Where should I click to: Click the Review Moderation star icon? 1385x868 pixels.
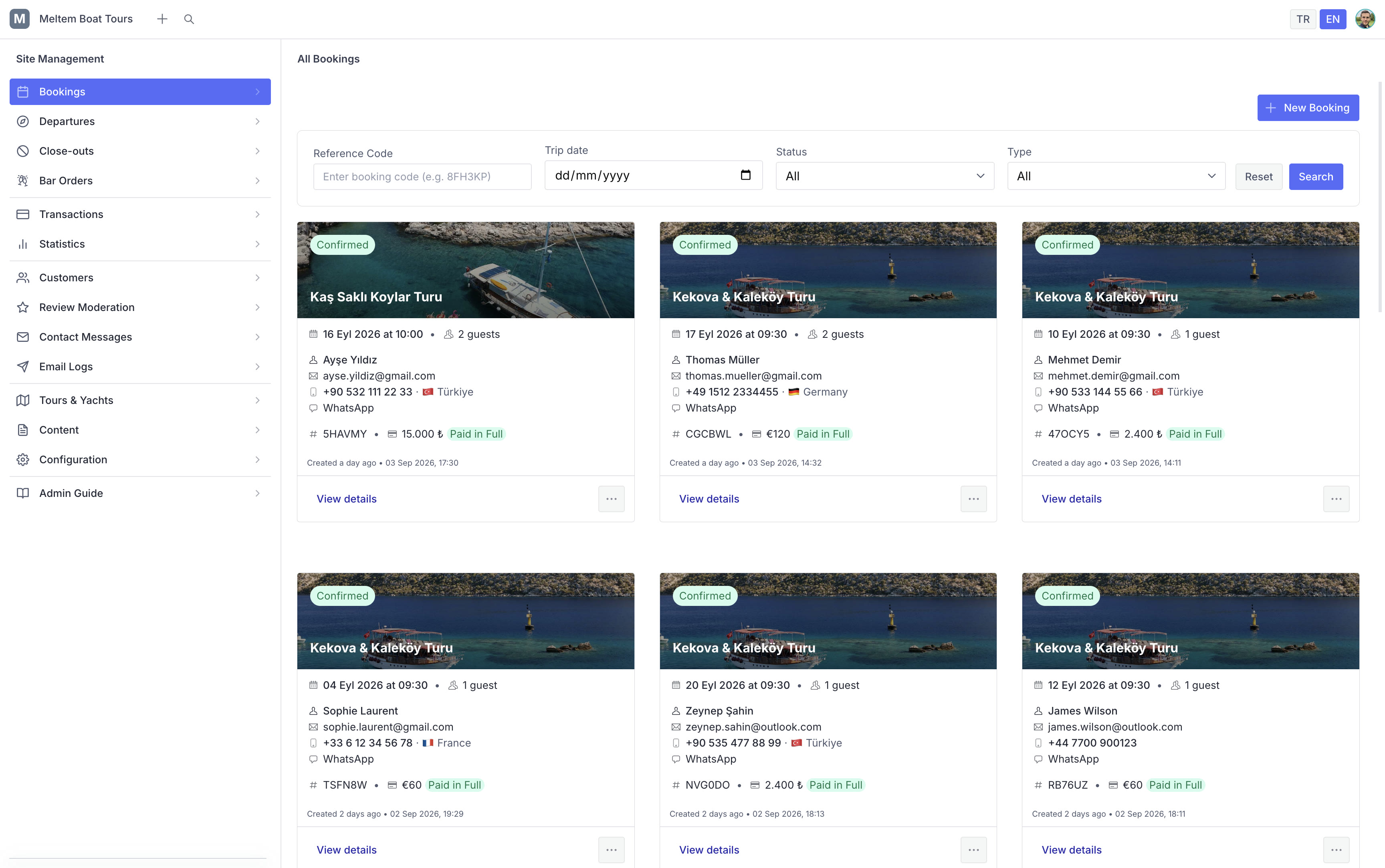click(x=23, y=307)
